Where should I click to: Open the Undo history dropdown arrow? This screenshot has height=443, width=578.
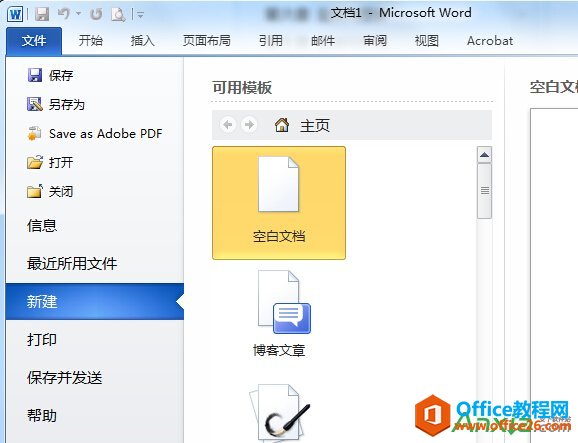point(79,14)
